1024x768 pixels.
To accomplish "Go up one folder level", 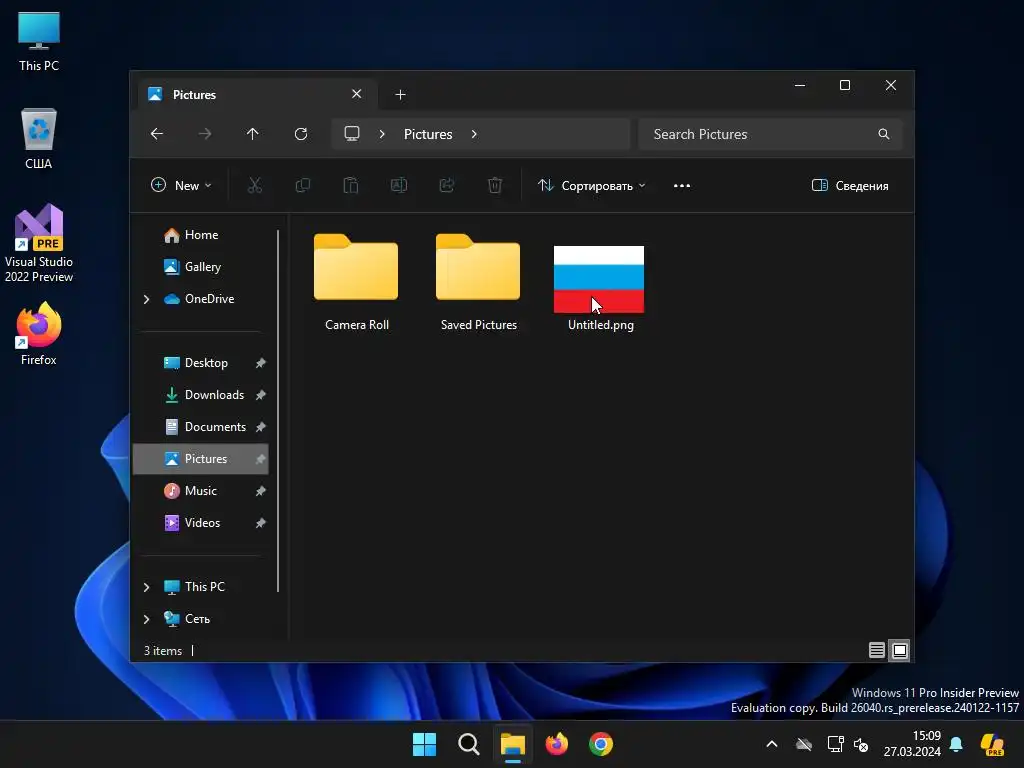I will [x=253, y=134].
